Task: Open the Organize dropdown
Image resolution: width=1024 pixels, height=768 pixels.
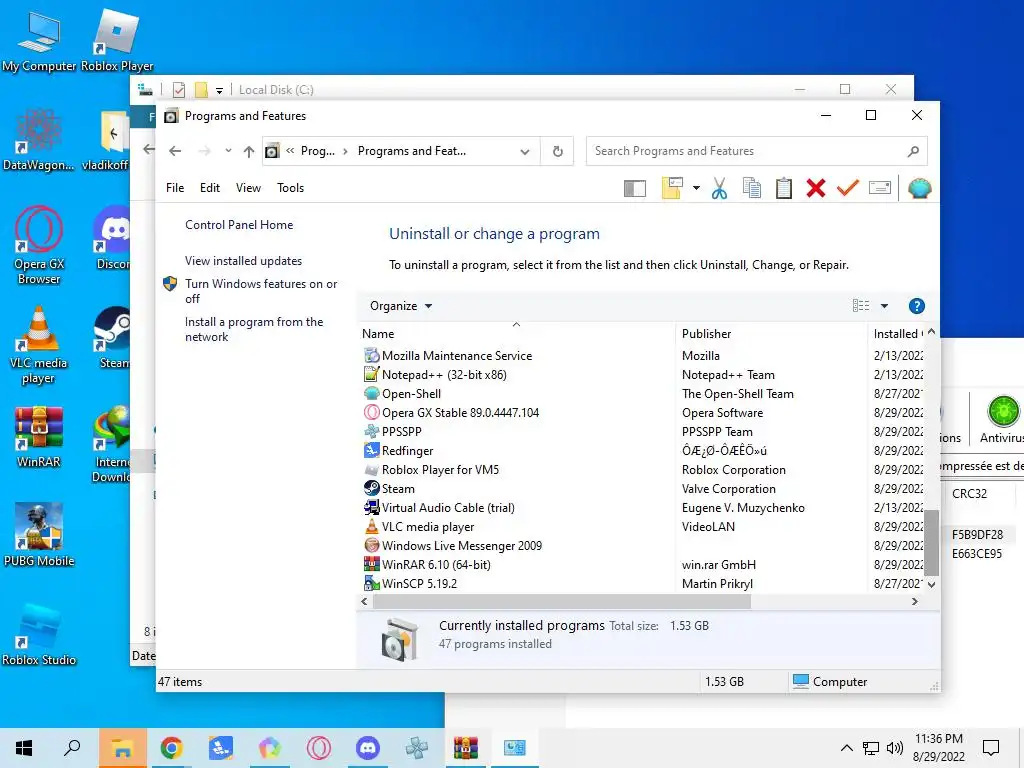Action: point(400,306)
